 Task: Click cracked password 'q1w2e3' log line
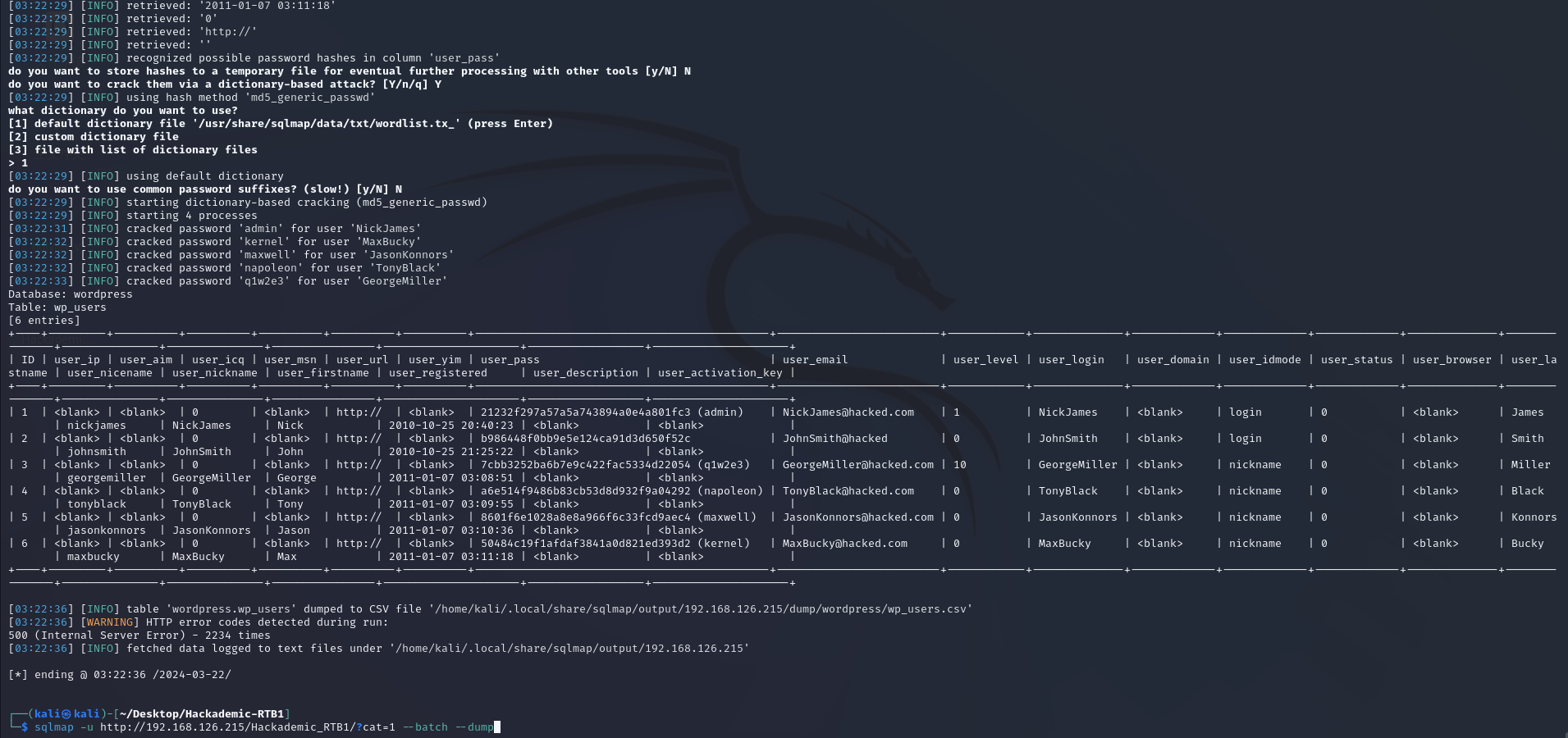tap(227, 281)
